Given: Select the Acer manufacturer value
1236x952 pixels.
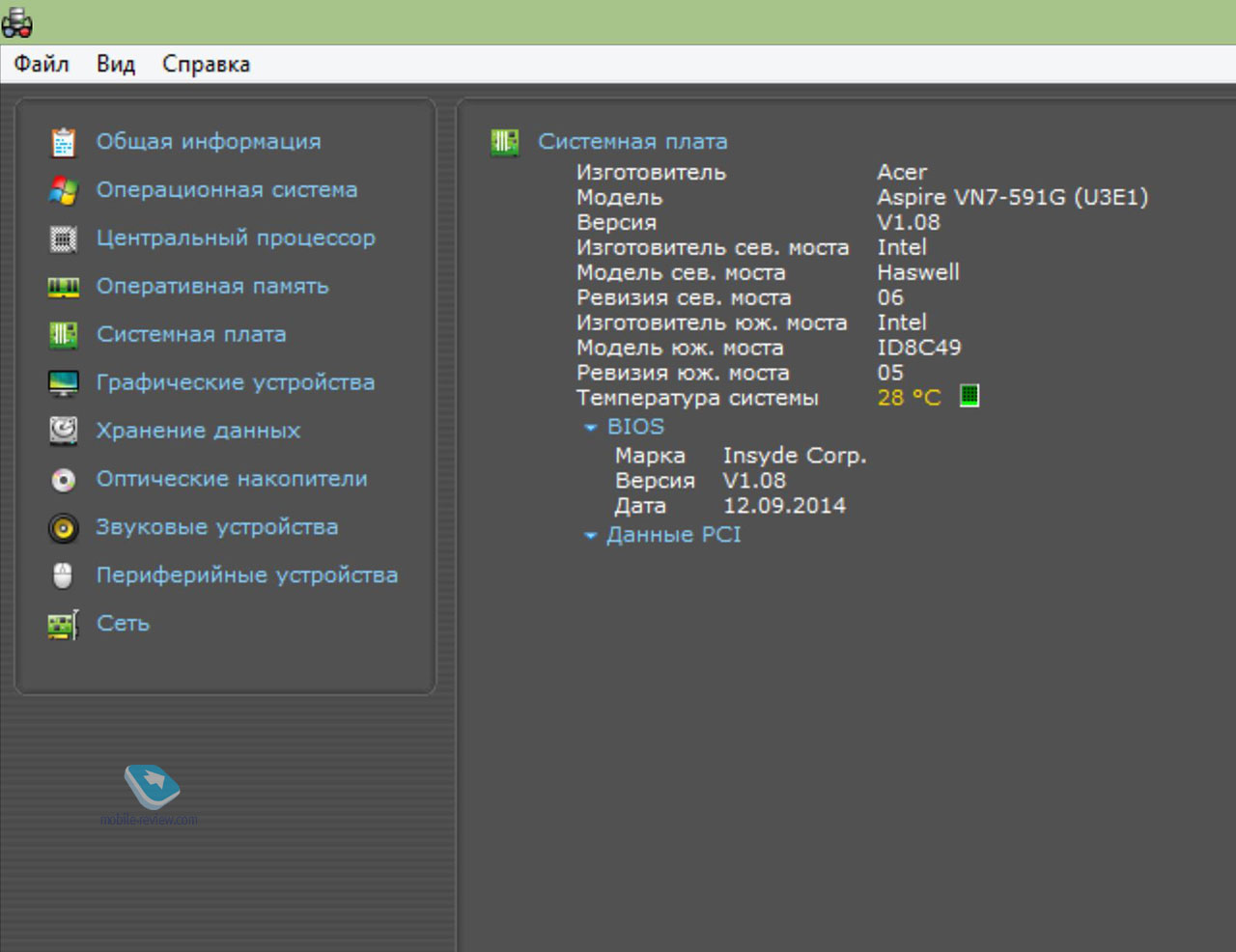Looking at the screenshot, I should [x=902, y=172].
